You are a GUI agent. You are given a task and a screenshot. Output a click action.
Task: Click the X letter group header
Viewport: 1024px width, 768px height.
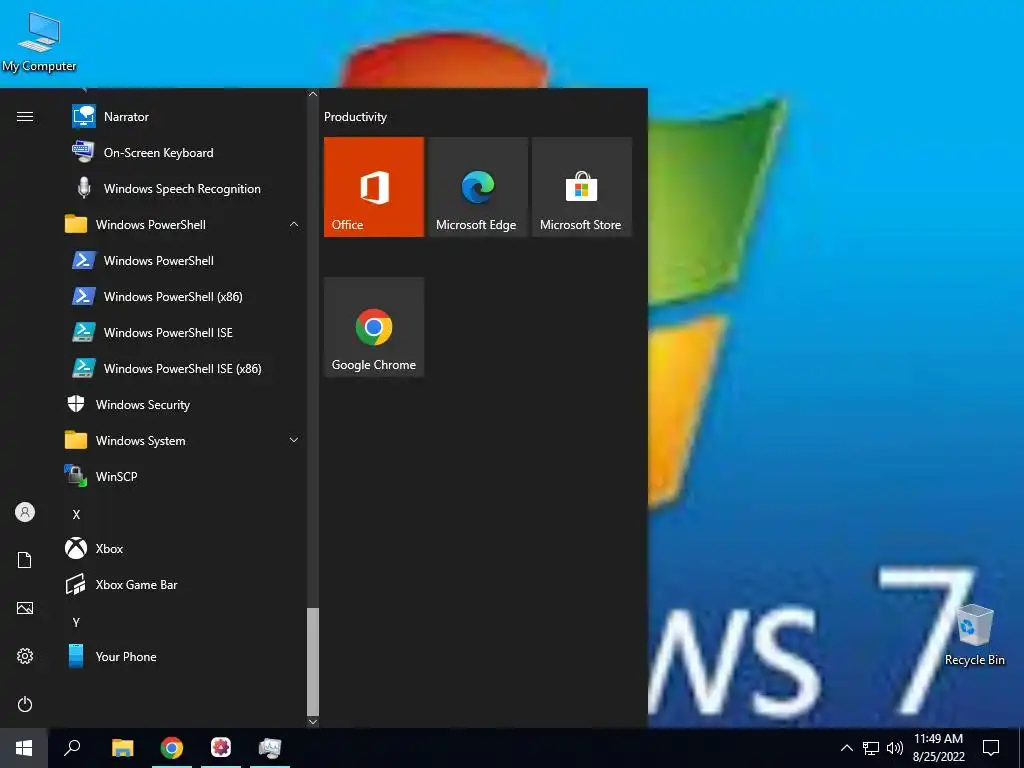pos(76,515)
